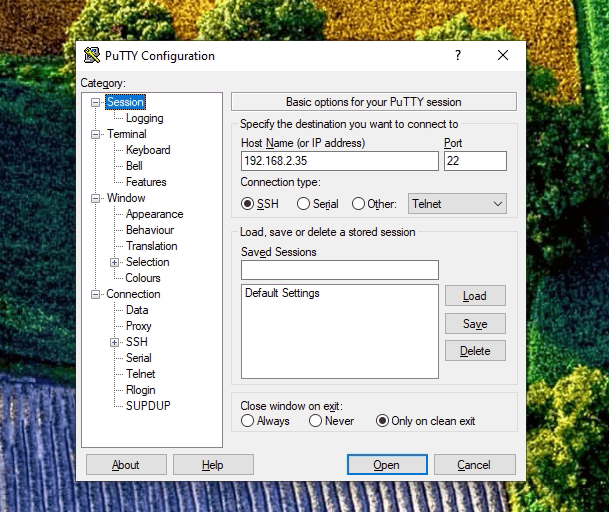Viewport: 609px width, 512px height.
Task: Collapse the Terminal tree node
Action: coord(95,134)
